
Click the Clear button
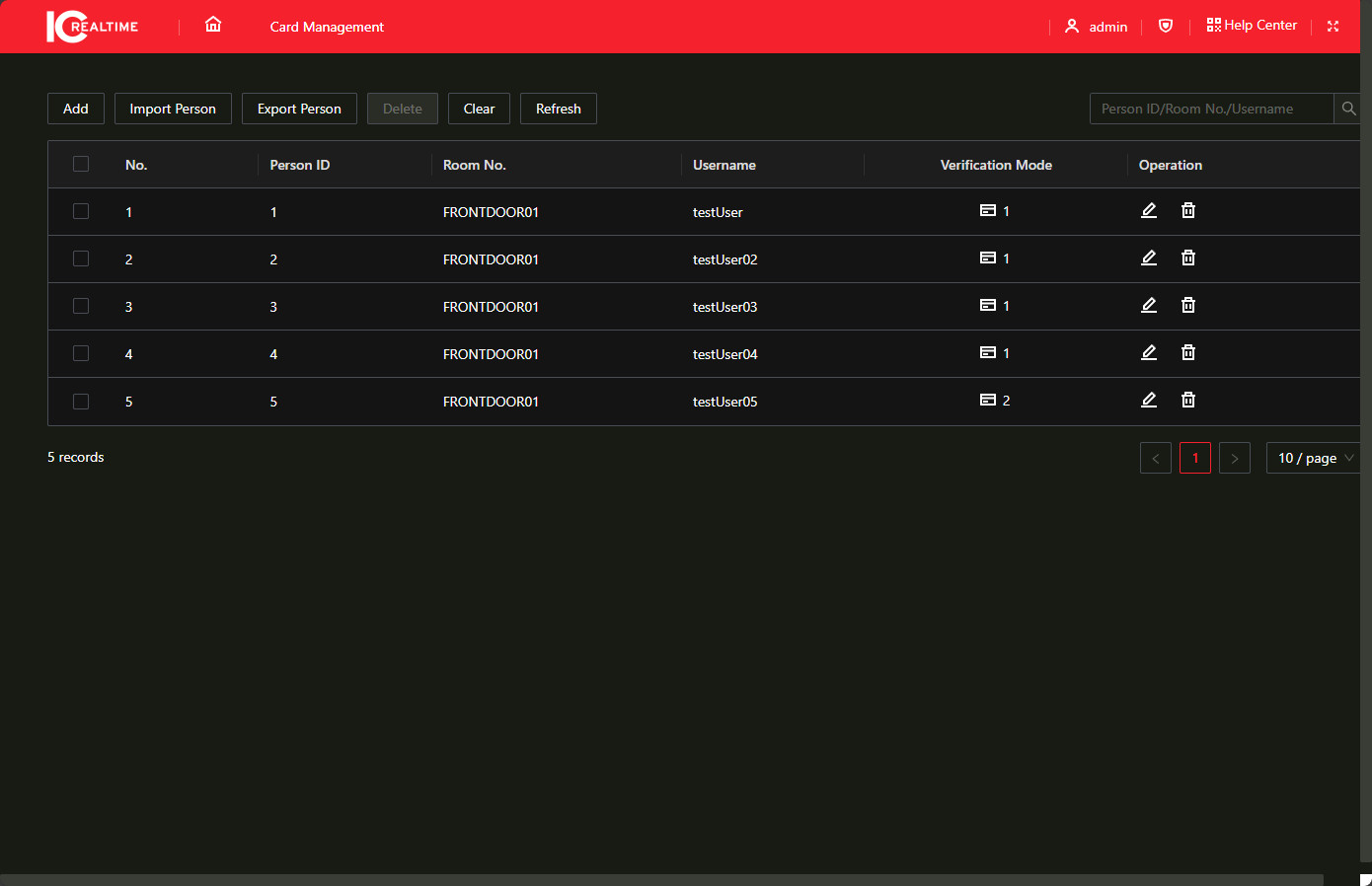coord(479,109)
